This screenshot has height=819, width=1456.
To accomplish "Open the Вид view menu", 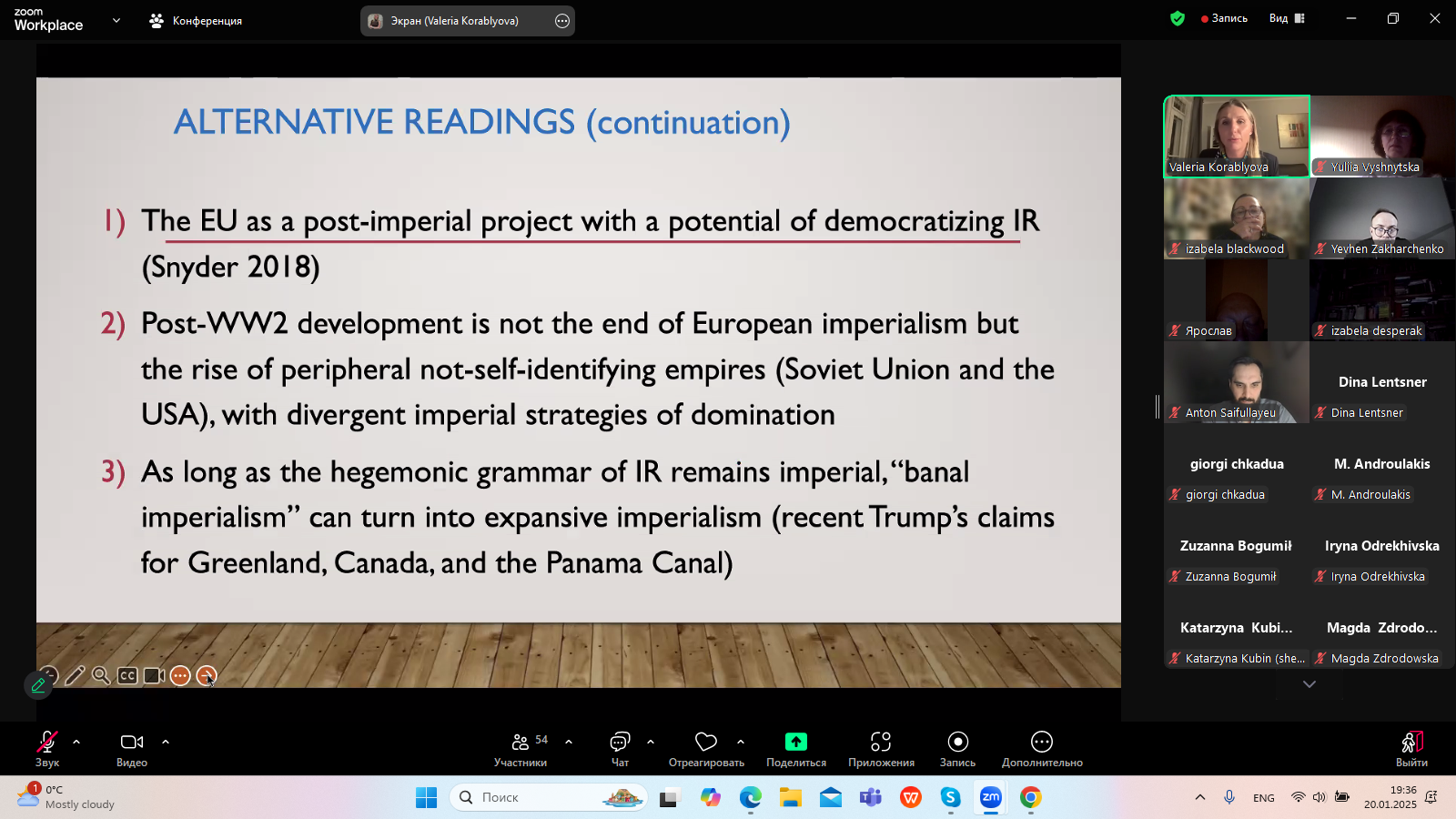I will pyautogui.click(x=1286, y=18).
